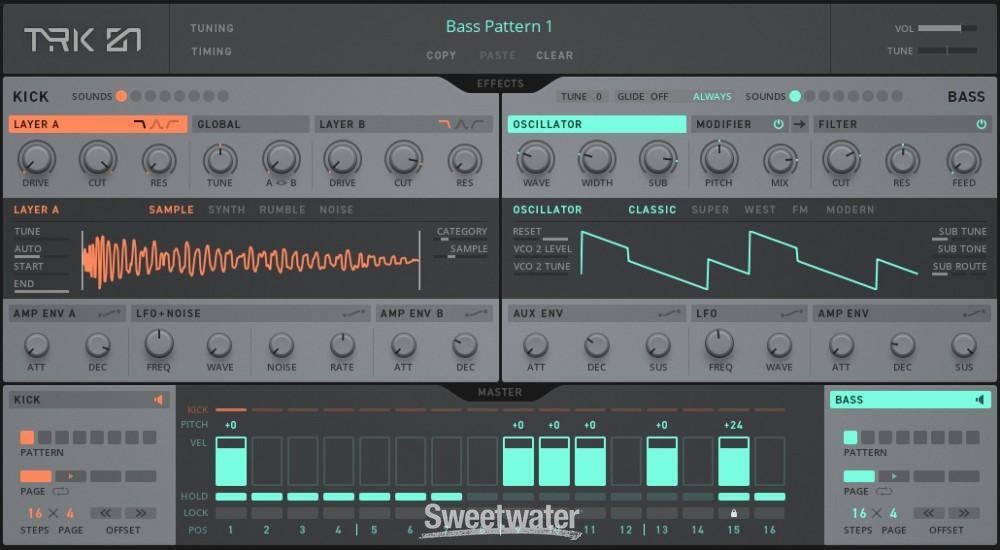The image size is (1000, 550).
Task: Select Layer B band-pass filter icon
Action: pos(460,124)
